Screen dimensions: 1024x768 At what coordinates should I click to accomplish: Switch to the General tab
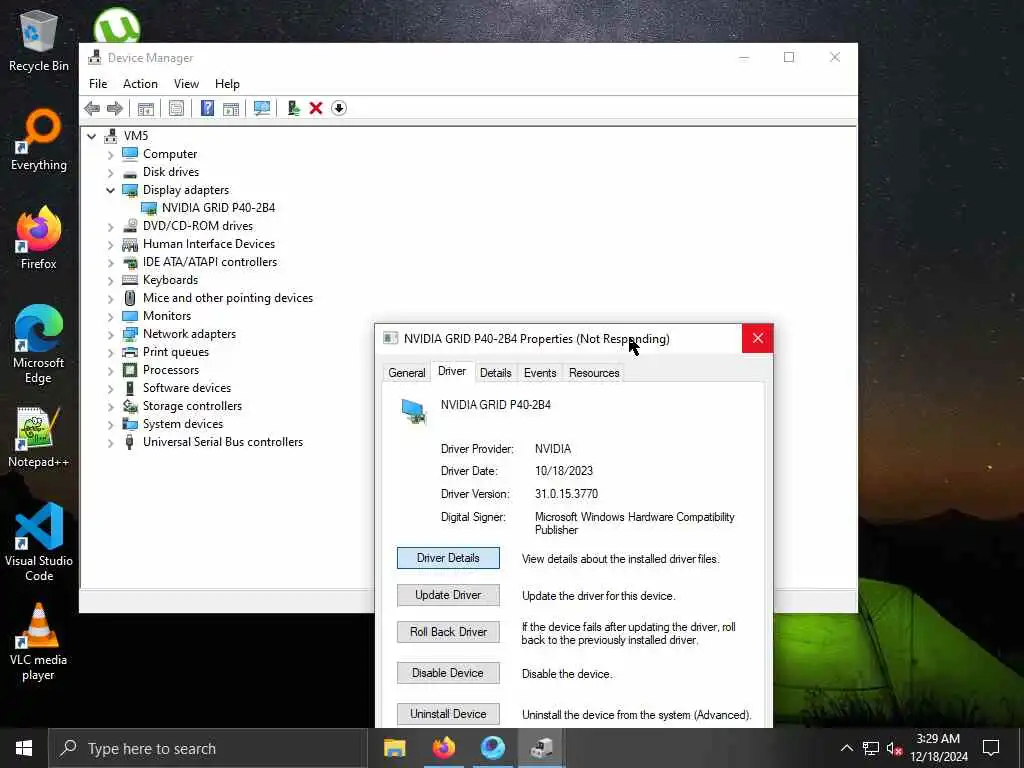point(406,373)
